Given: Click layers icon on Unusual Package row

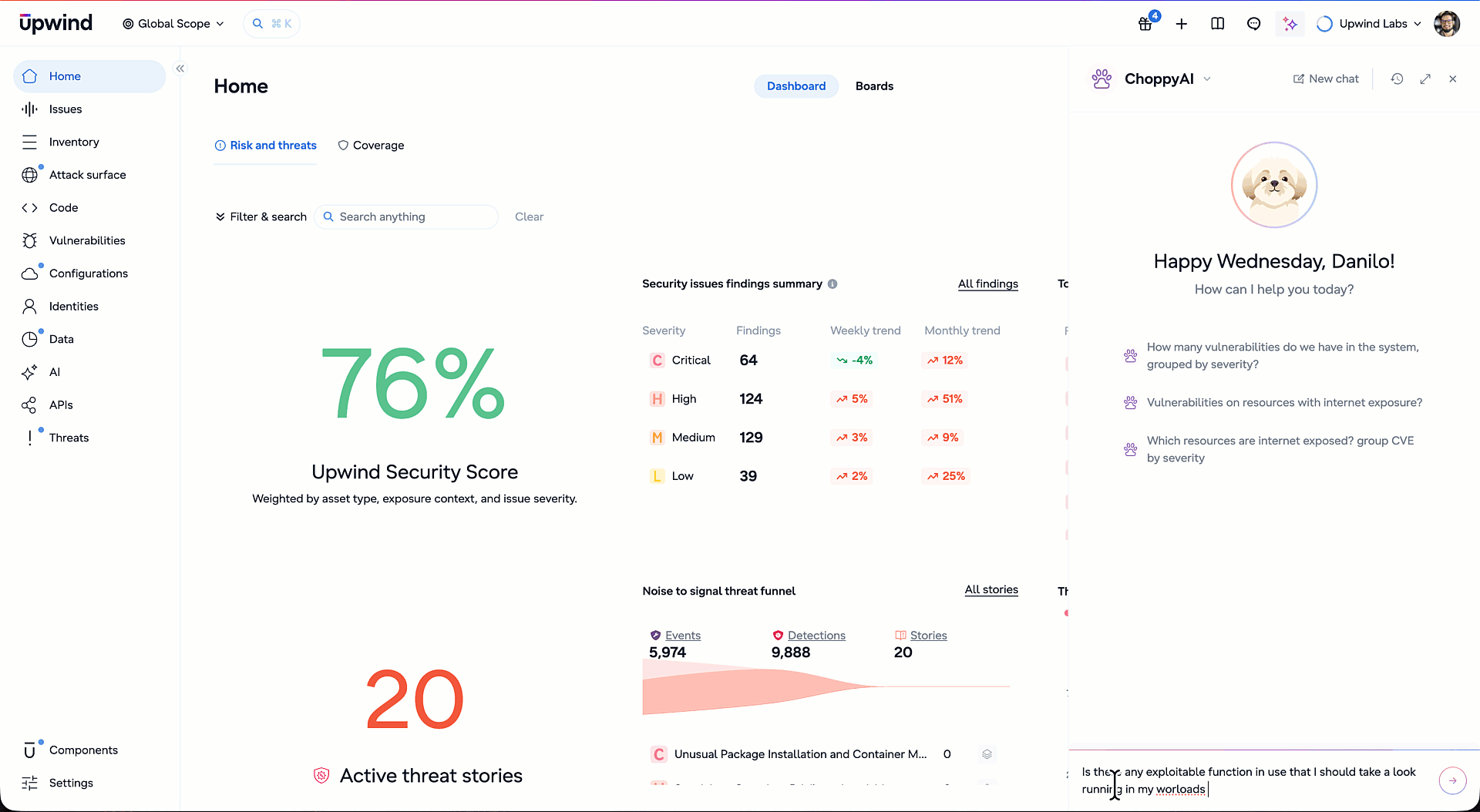Looking at the screenshot, I should [x=987, y=754].
